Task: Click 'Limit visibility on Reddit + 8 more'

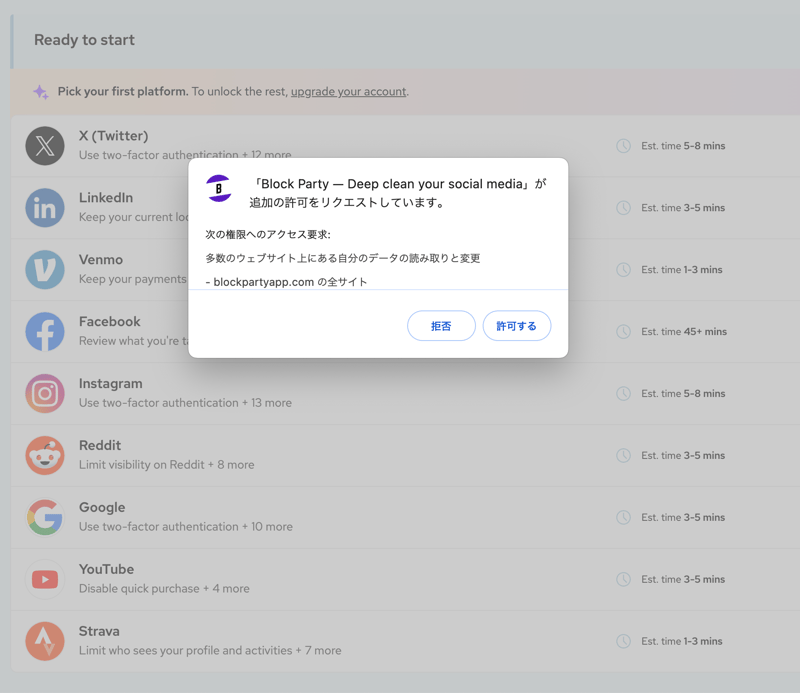Action: (x=166, y=465)
